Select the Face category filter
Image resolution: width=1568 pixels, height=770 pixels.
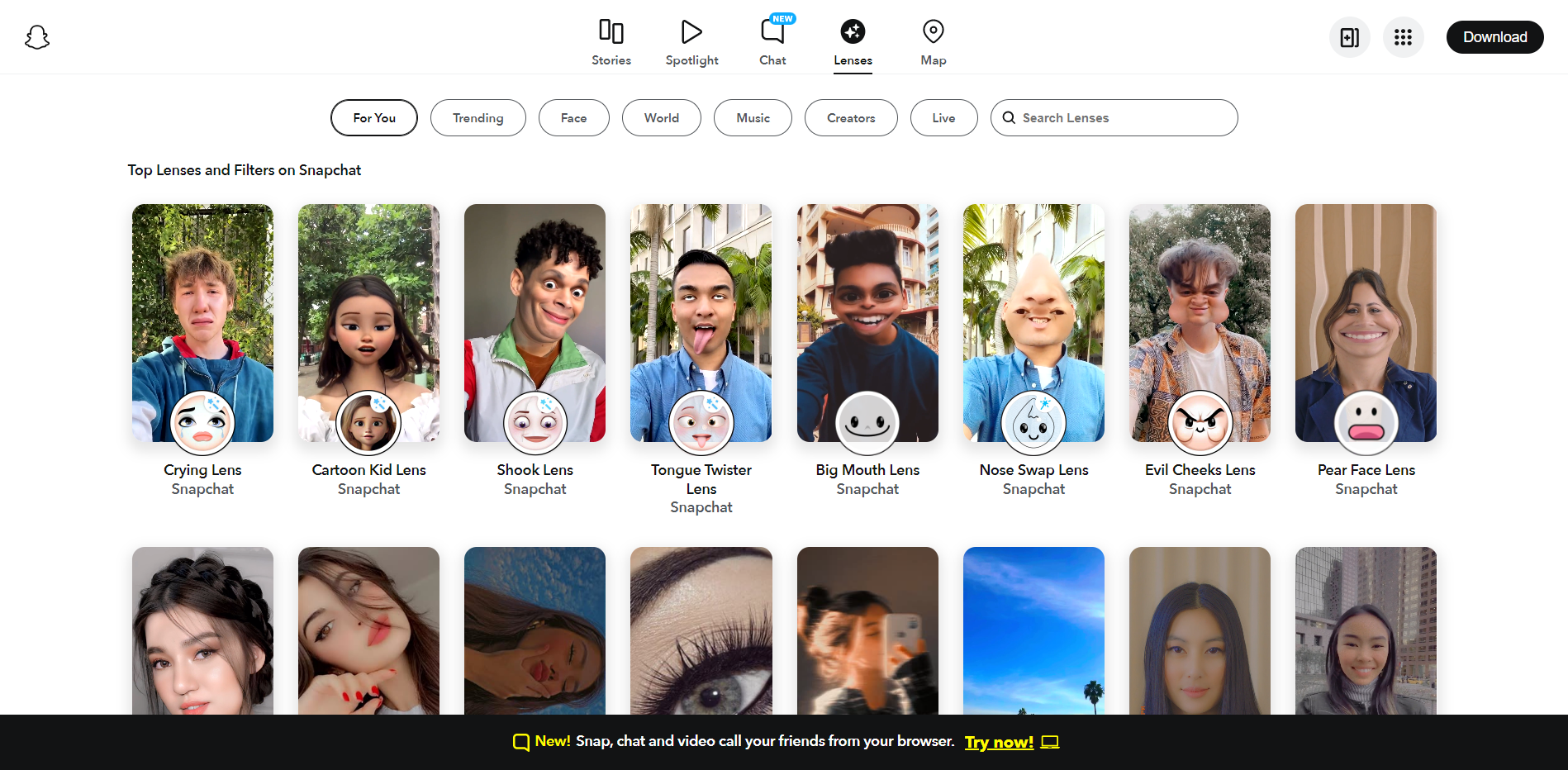click(x=573, y=118)
